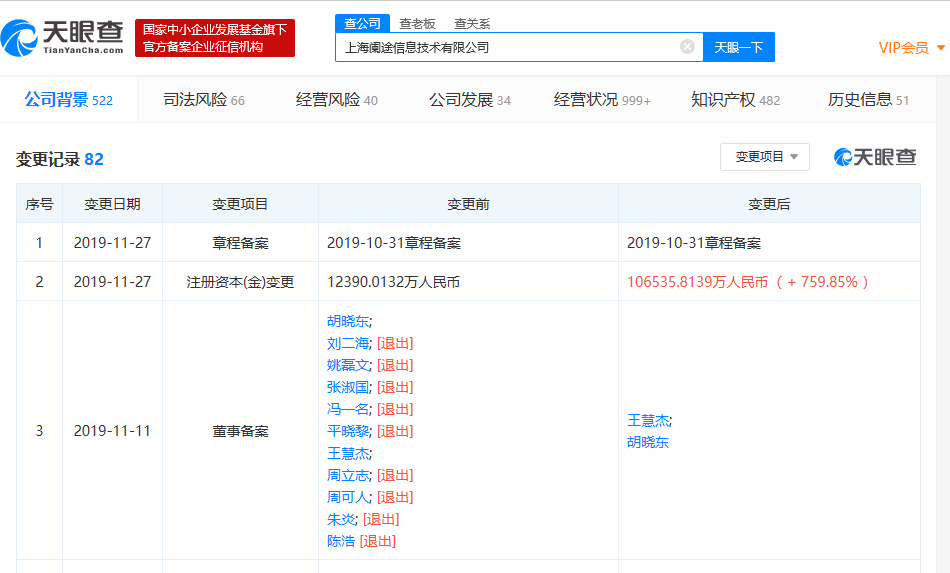Select the 2019-11-27 date in row 1
The width and height of the screenshot is (950, 573).
112,243
